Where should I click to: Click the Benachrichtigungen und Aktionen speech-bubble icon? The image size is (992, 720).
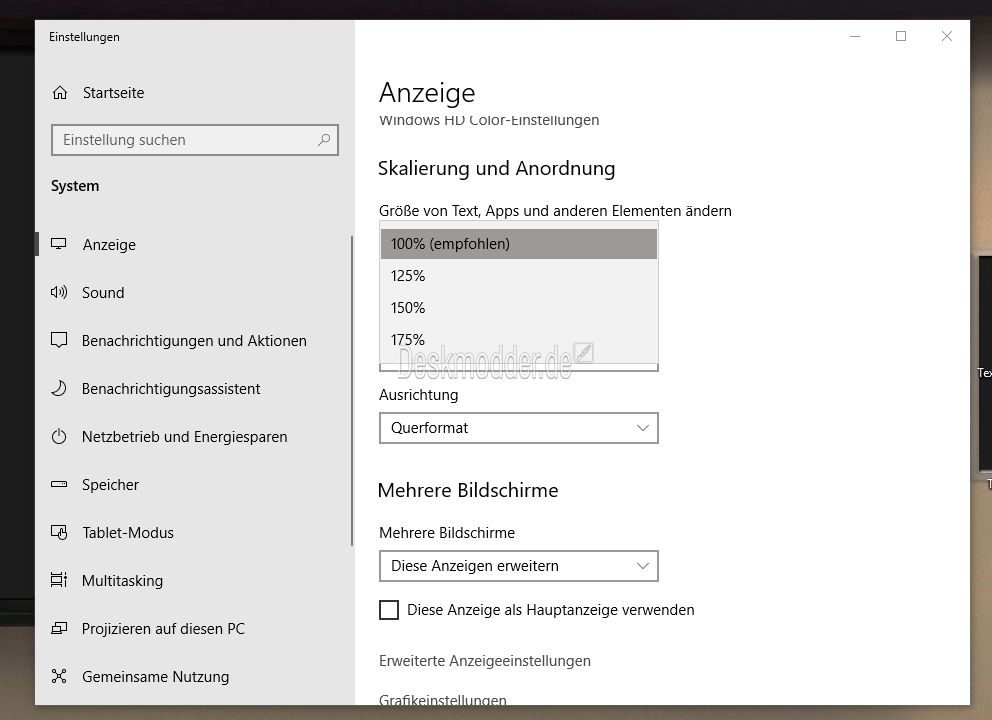[59, 340]
